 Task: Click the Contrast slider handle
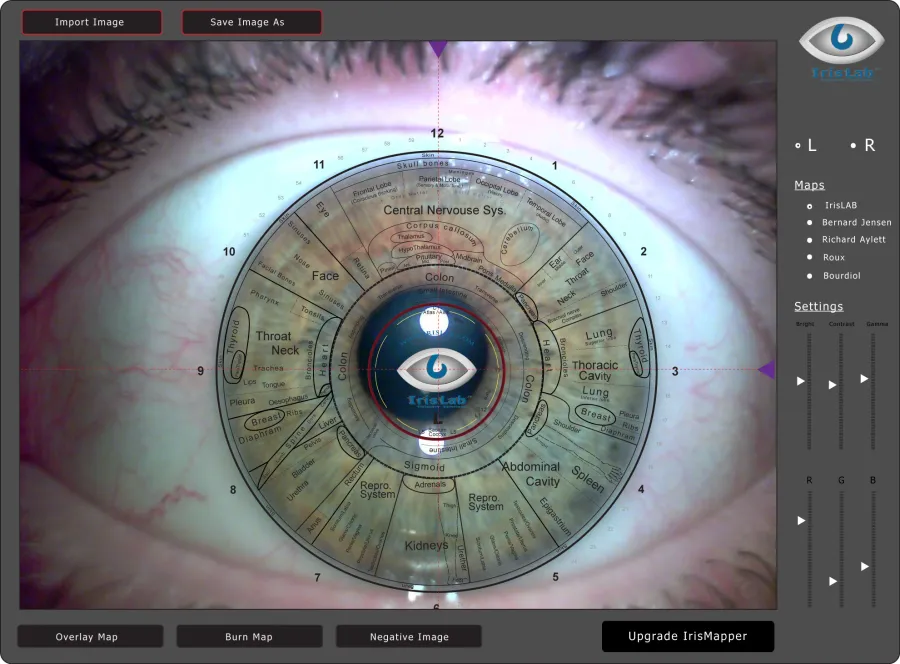pyautogui.click(x=832, y=385)
